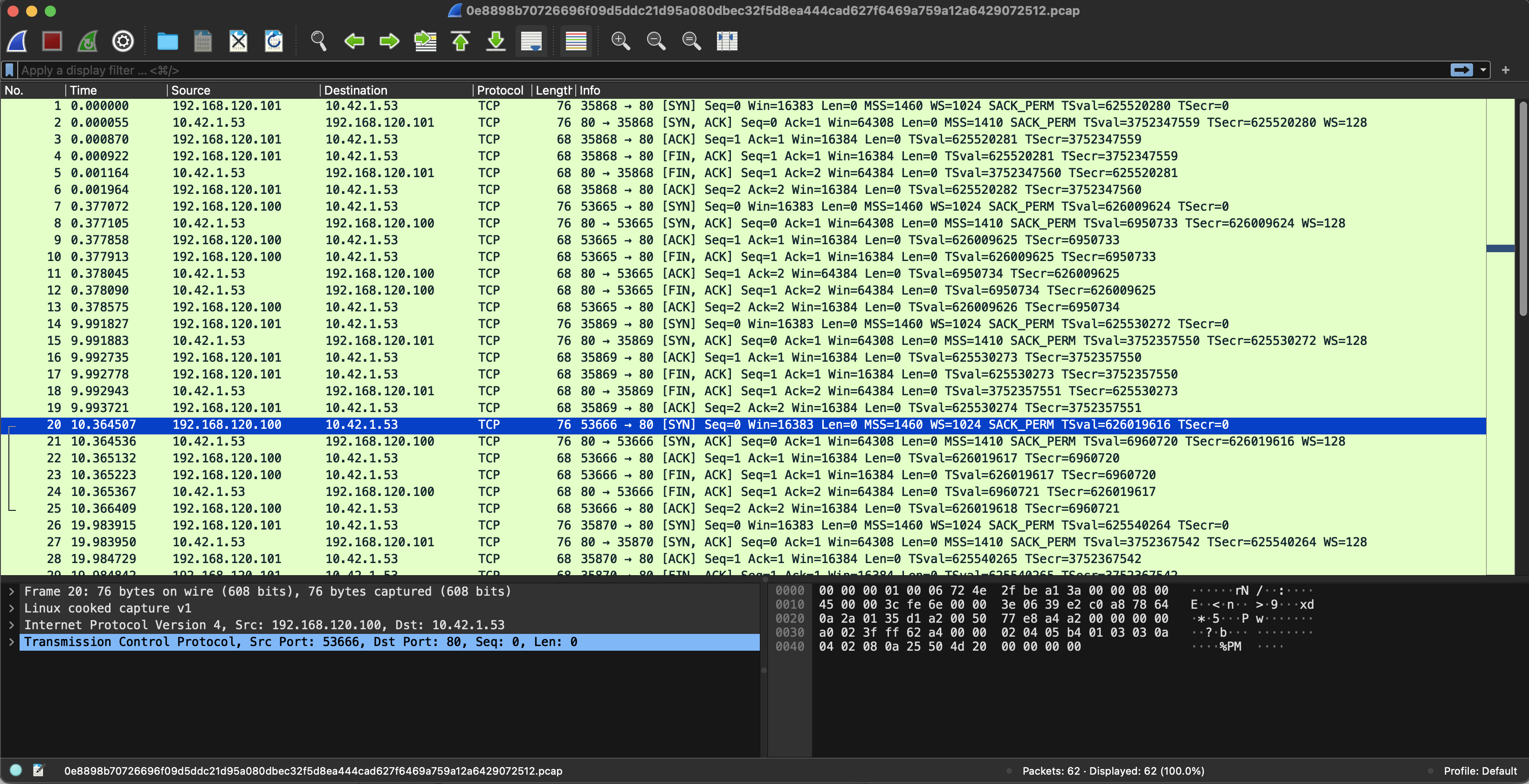Sort by the Destination column header
The image size is (1529, 784).
(x=397, y=90)
